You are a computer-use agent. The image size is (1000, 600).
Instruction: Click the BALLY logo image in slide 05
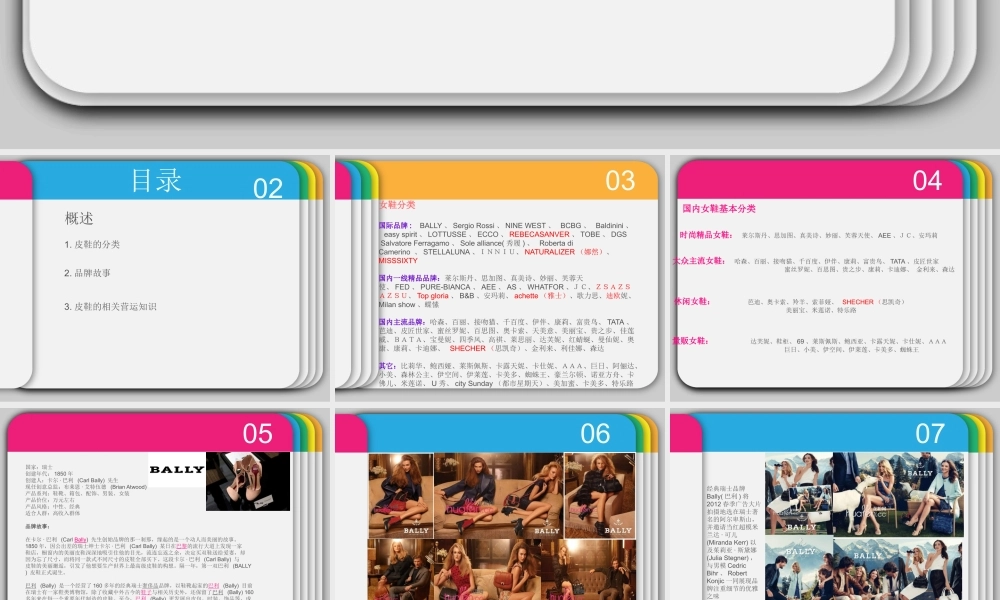(x=177, y=470)
